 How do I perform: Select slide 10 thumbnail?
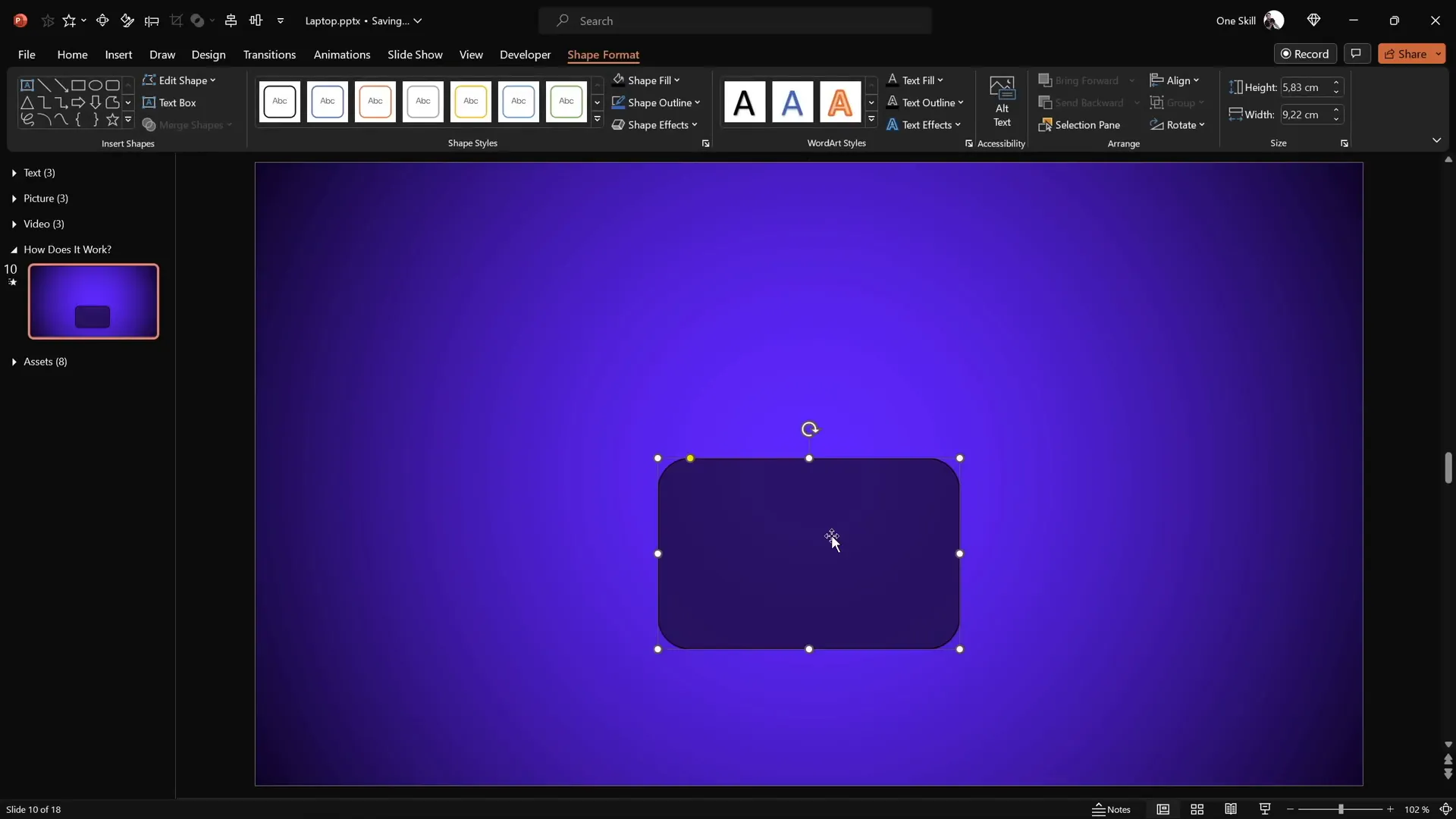93,300
